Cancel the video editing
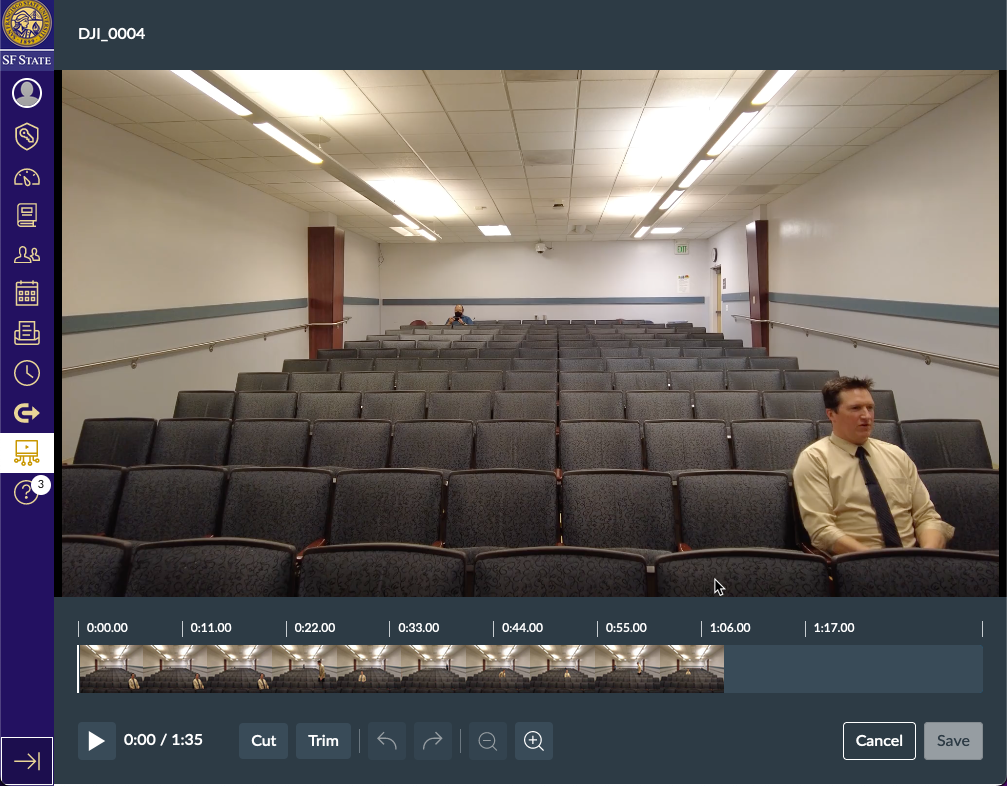Viewport: 1007px width, 786px height. pos(879,741)
